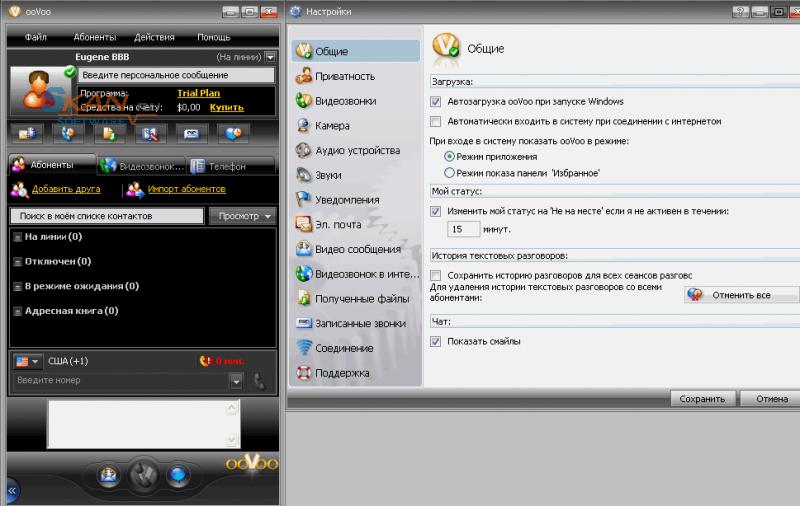Open Полученные файлы settings category
Image resolution: width=800 pixels, height=506 pixels.
tap(356, 299)
